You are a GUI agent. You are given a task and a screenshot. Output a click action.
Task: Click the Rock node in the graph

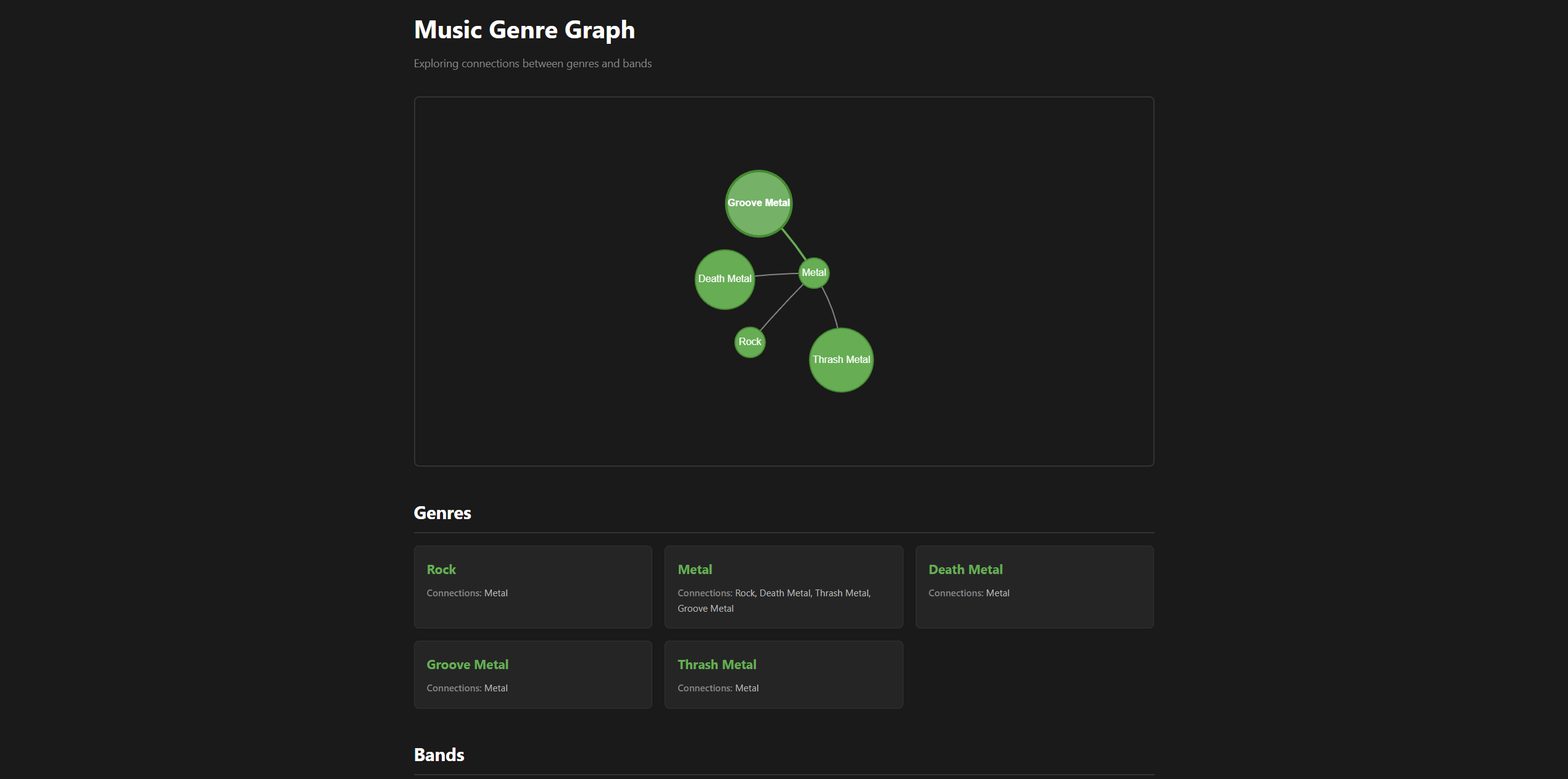pos(749,341)
